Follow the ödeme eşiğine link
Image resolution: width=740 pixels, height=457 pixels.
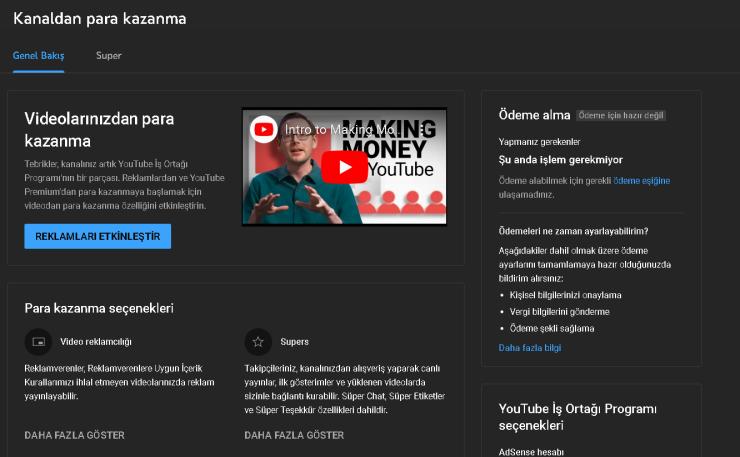[641, 180]
